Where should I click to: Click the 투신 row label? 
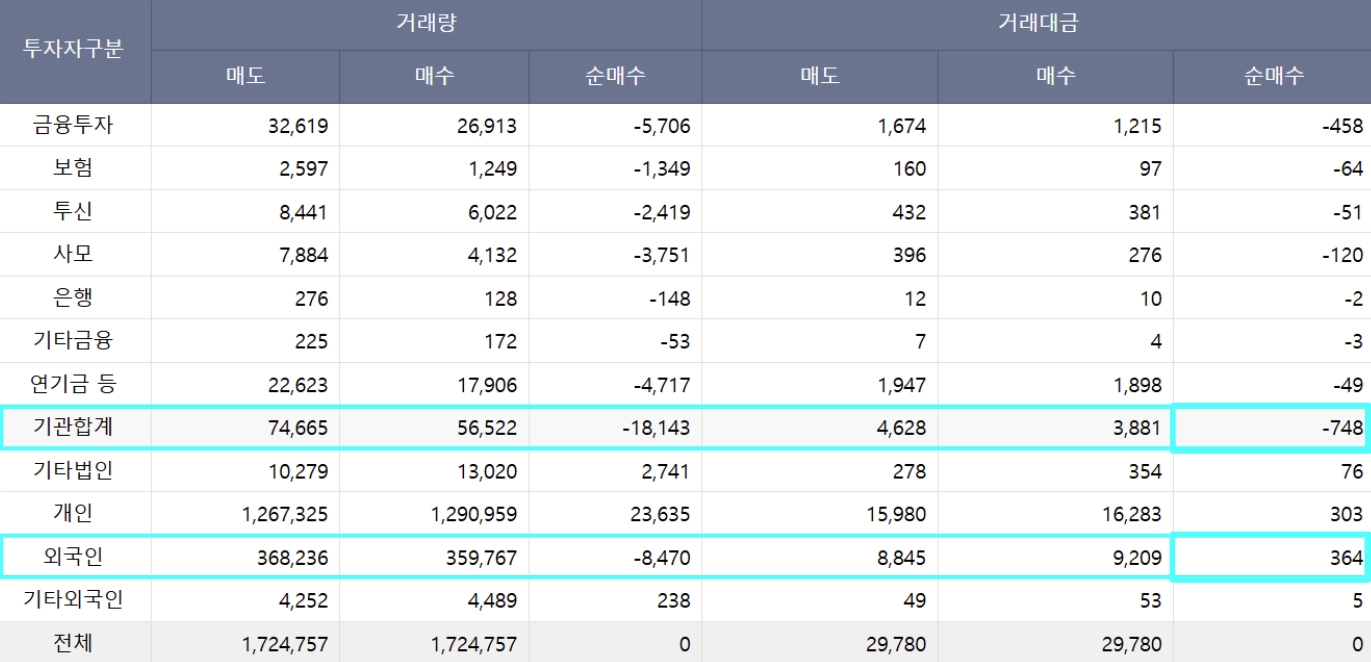pos(75,211)
